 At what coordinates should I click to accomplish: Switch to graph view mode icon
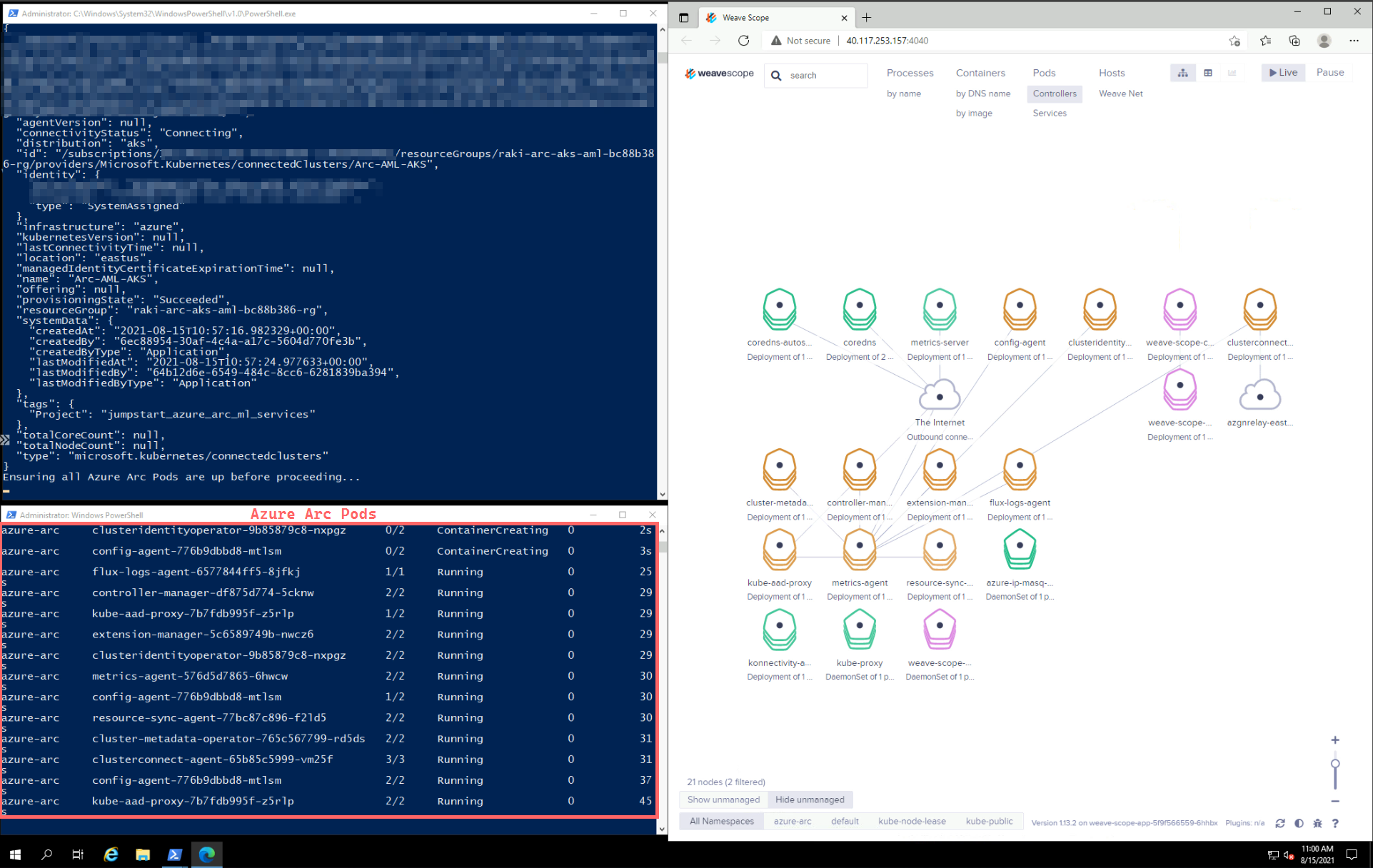[1183, 73]
